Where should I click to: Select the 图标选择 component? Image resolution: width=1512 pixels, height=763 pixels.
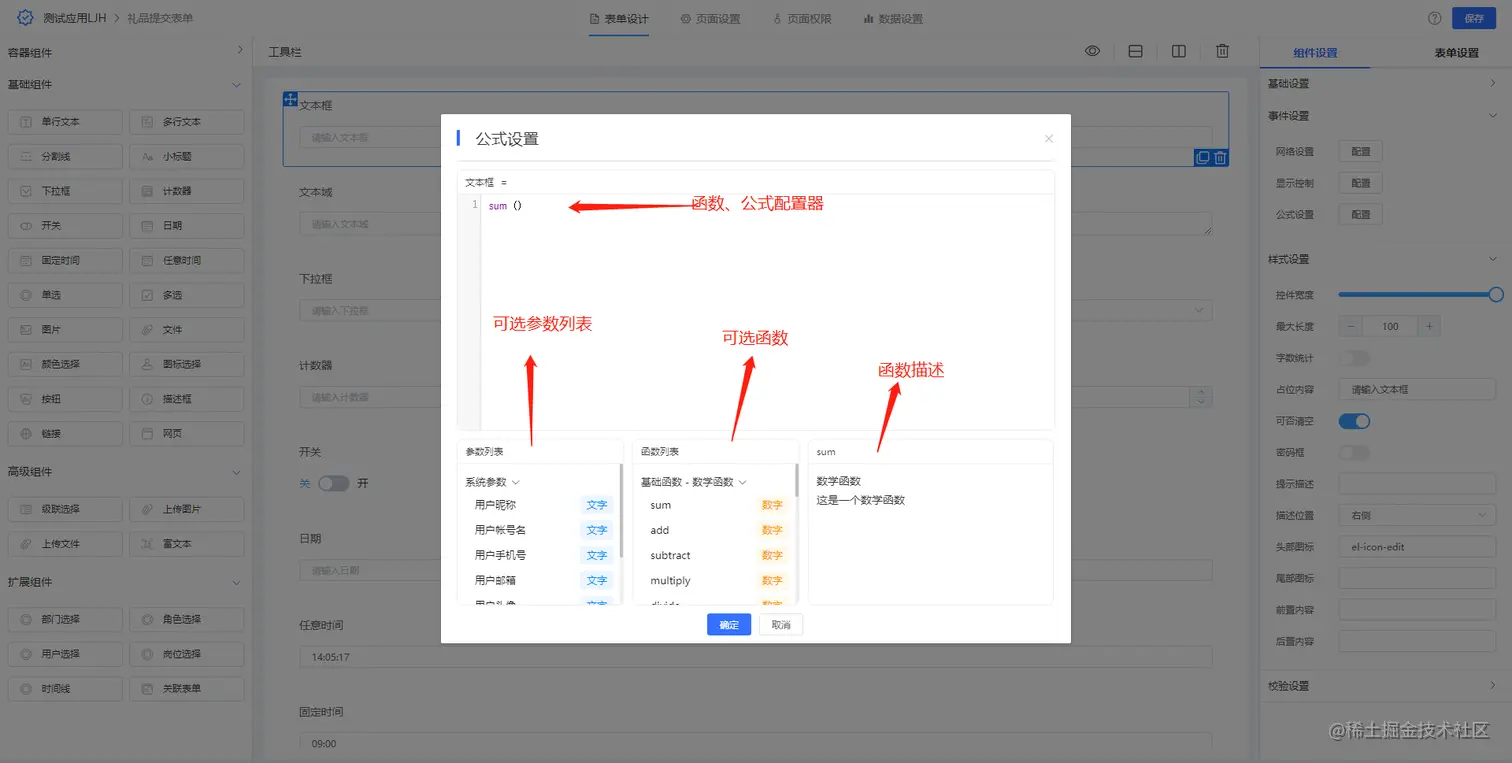pos(187,364)
